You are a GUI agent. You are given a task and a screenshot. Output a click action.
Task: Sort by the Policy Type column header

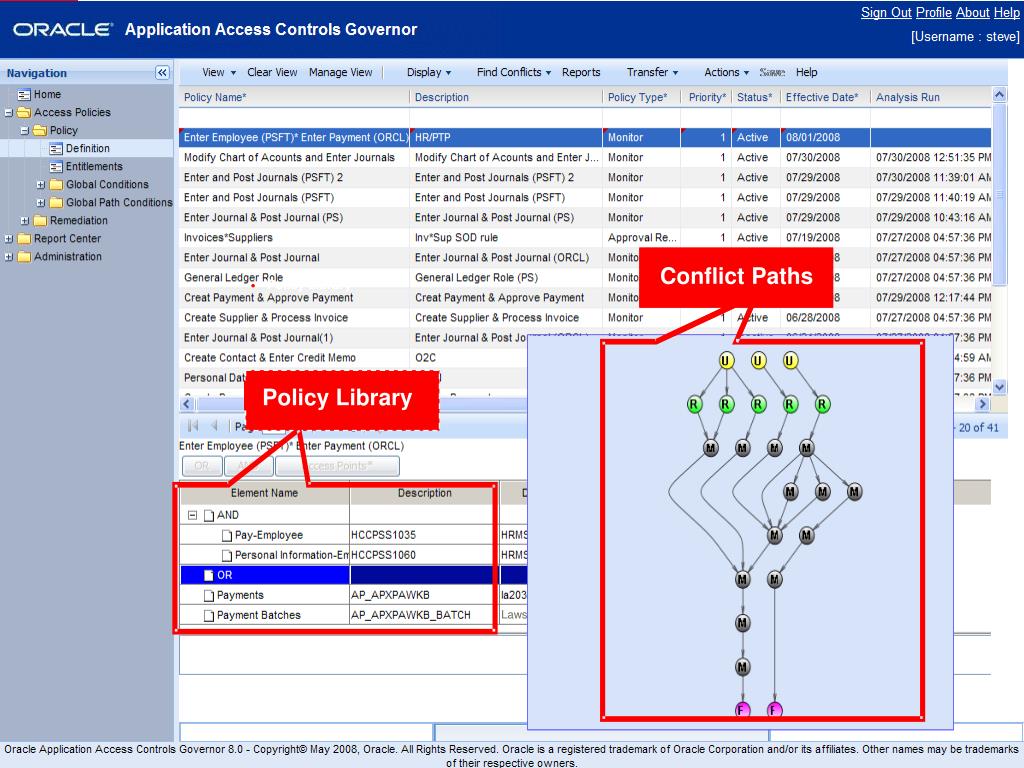pos(641,97)
